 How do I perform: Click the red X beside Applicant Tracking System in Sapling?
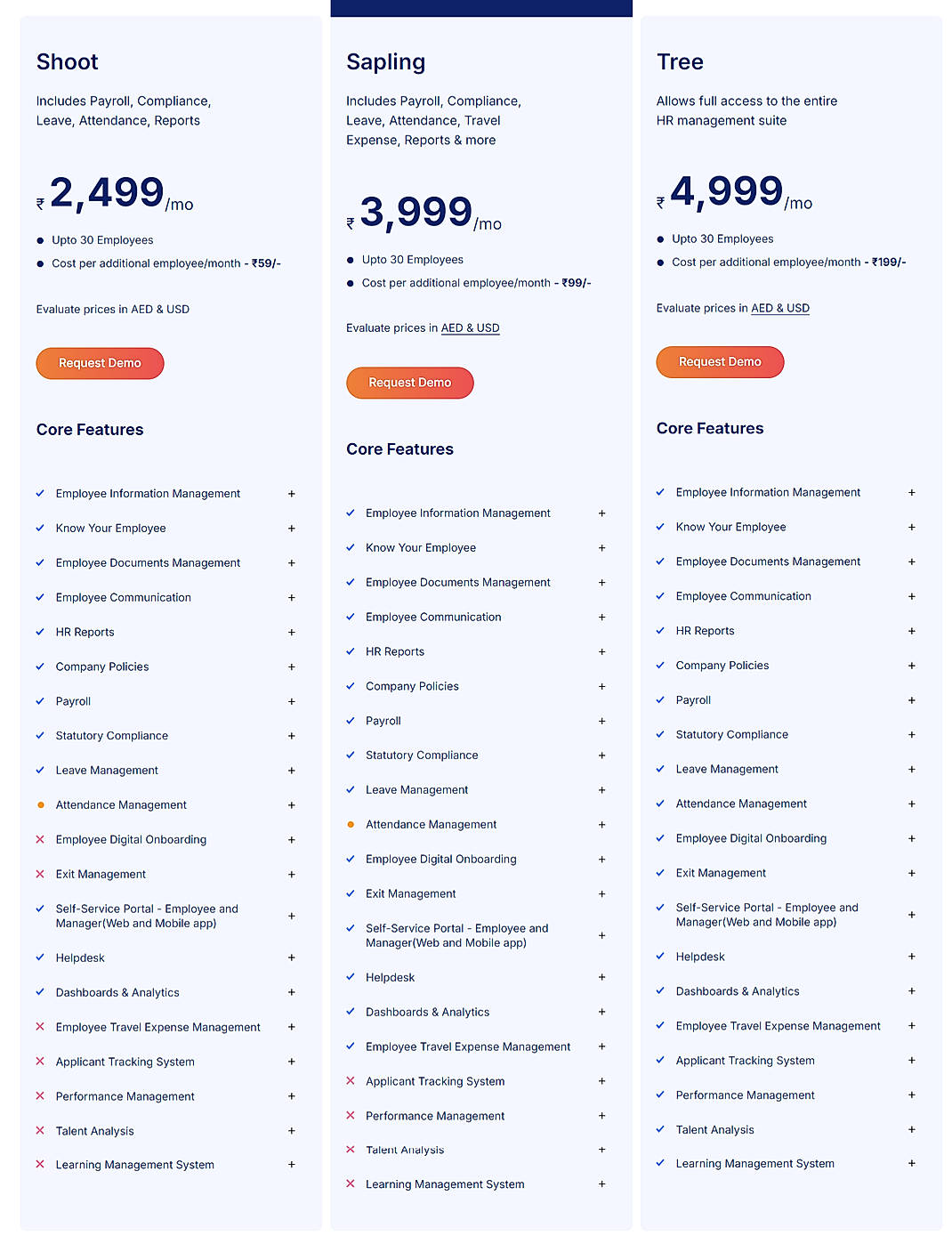[351, 1081]
